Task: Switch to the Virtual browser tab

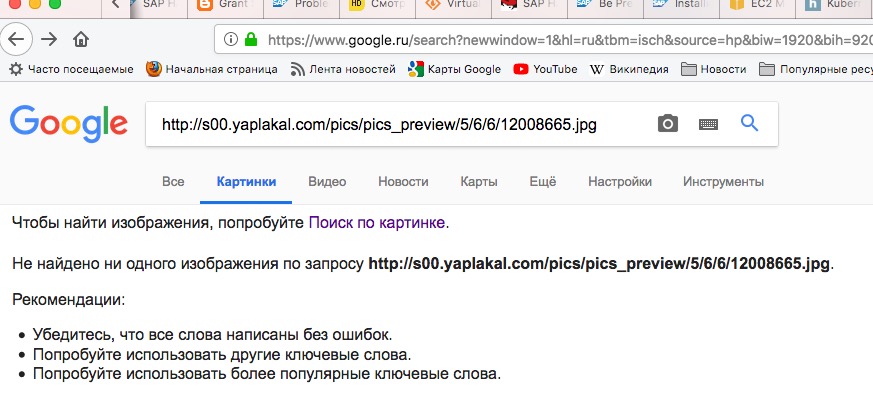Action: [x=453, y=6]
